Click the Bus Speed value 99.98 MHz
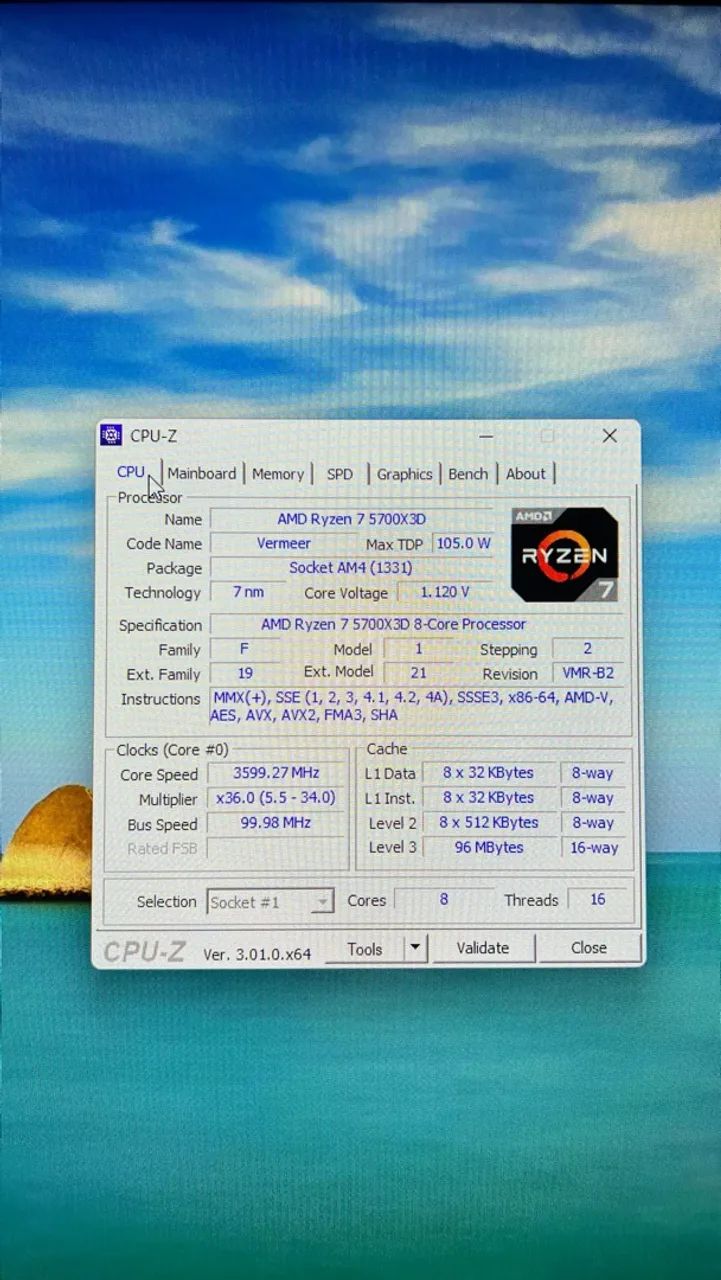Image resolution: width=721 pixels, height=1280 pixels. point(276,823)
